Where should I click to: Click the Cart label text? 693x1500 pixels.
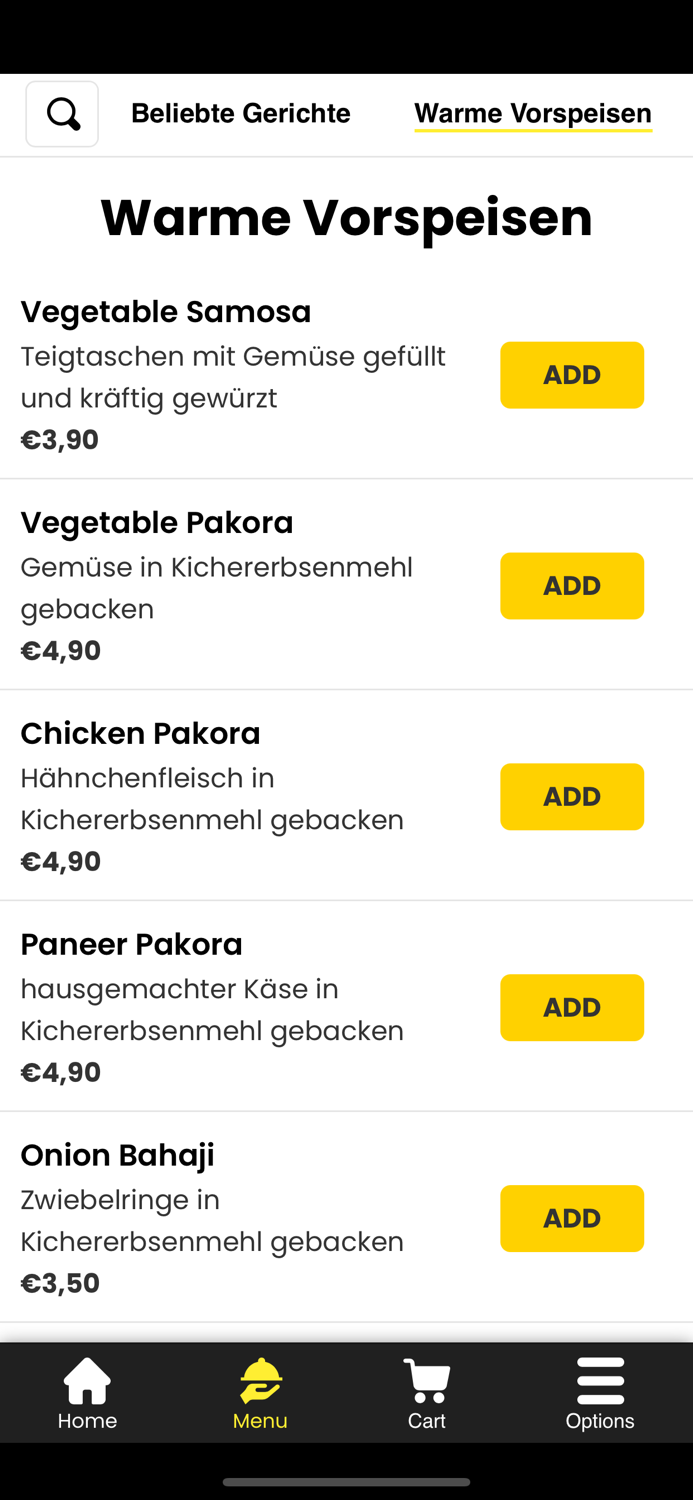pos(427,1421)
